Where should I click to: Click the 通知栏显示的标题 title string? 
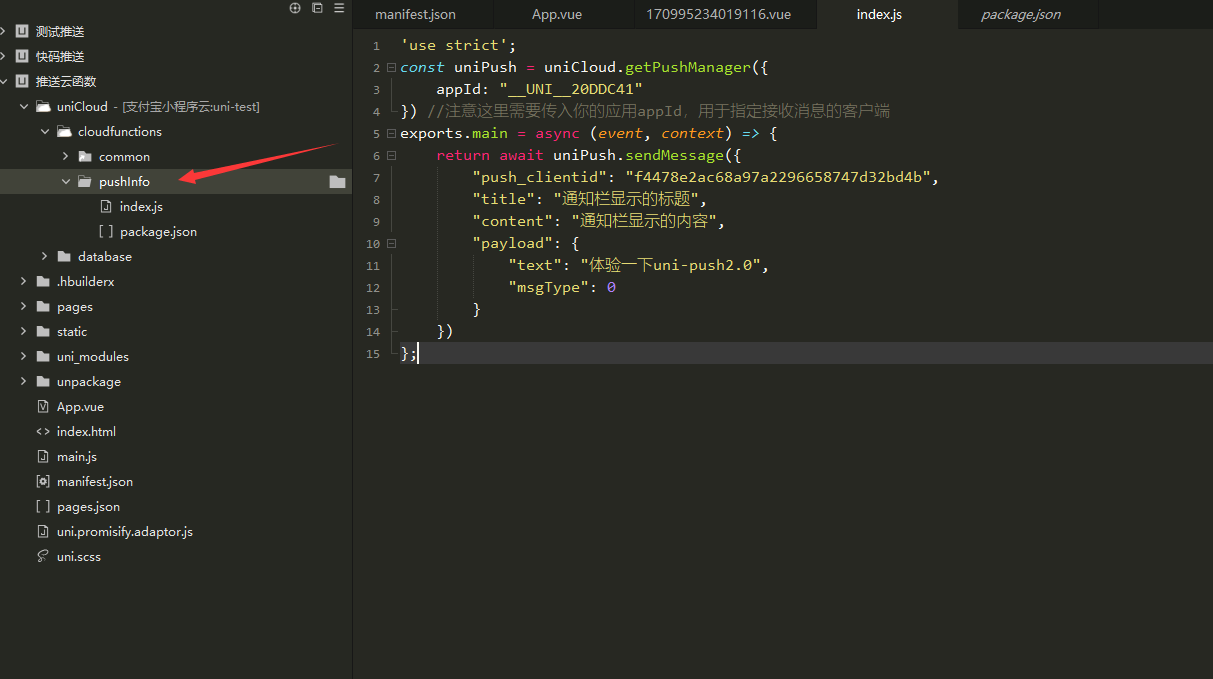point(626,200)
